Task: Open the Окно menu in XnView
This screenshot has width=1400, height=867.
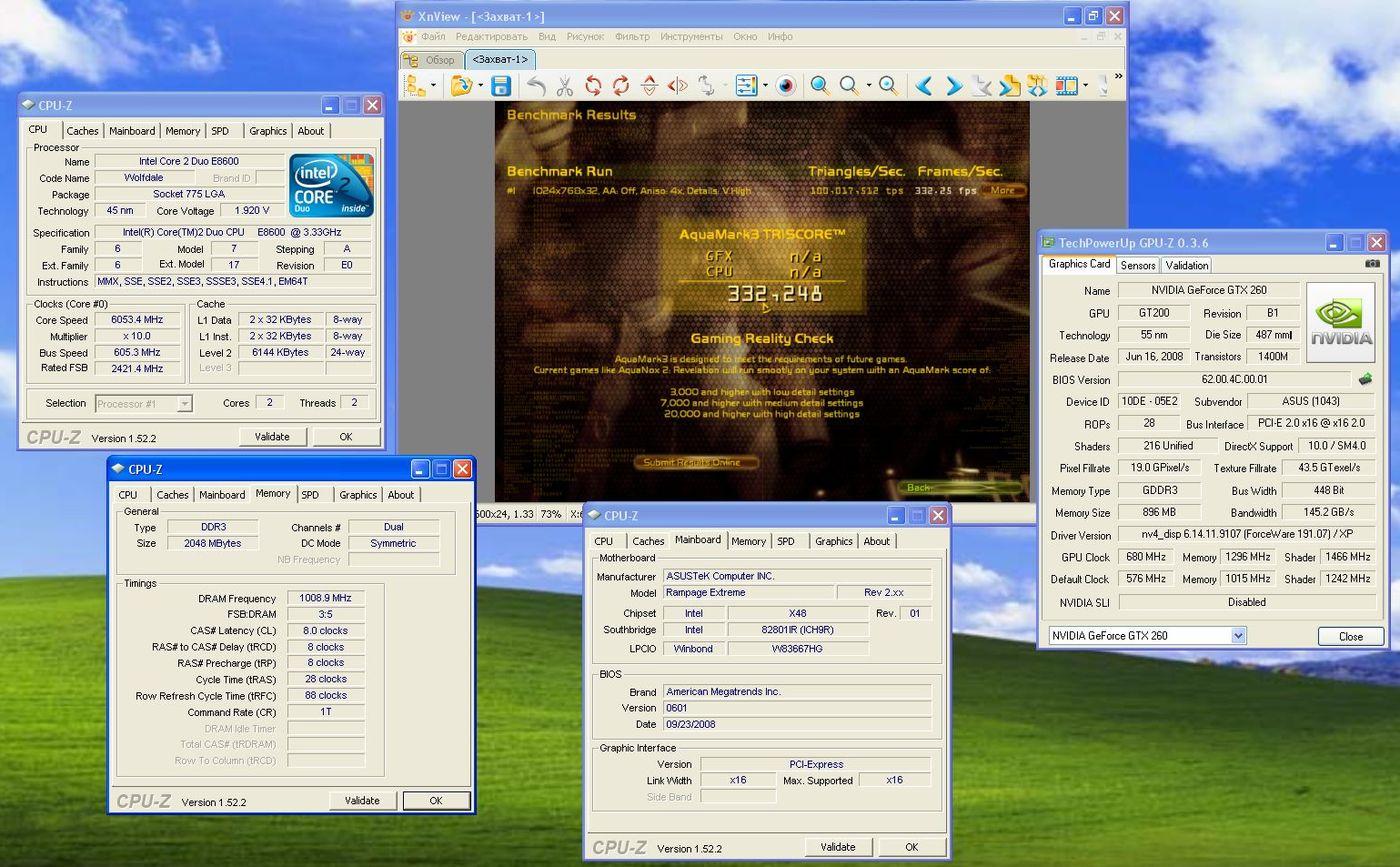Action: (745, 37)
